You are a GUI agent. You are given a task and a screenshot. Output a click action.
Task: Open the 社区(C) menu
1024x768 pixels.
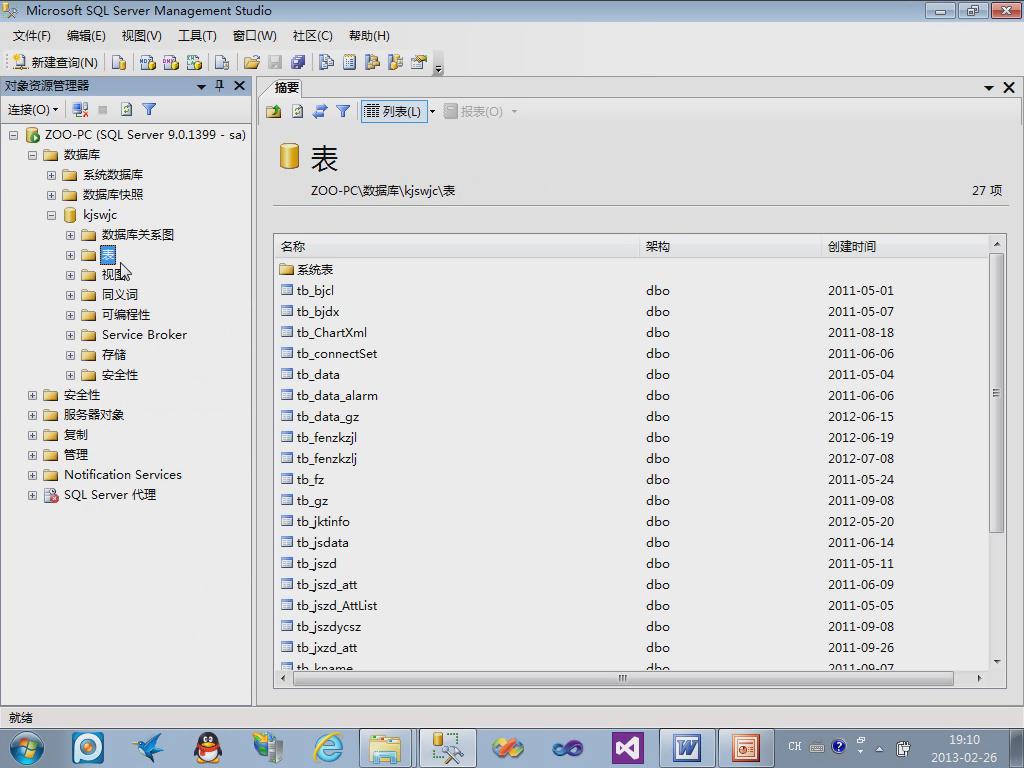(x=313, y=36)
